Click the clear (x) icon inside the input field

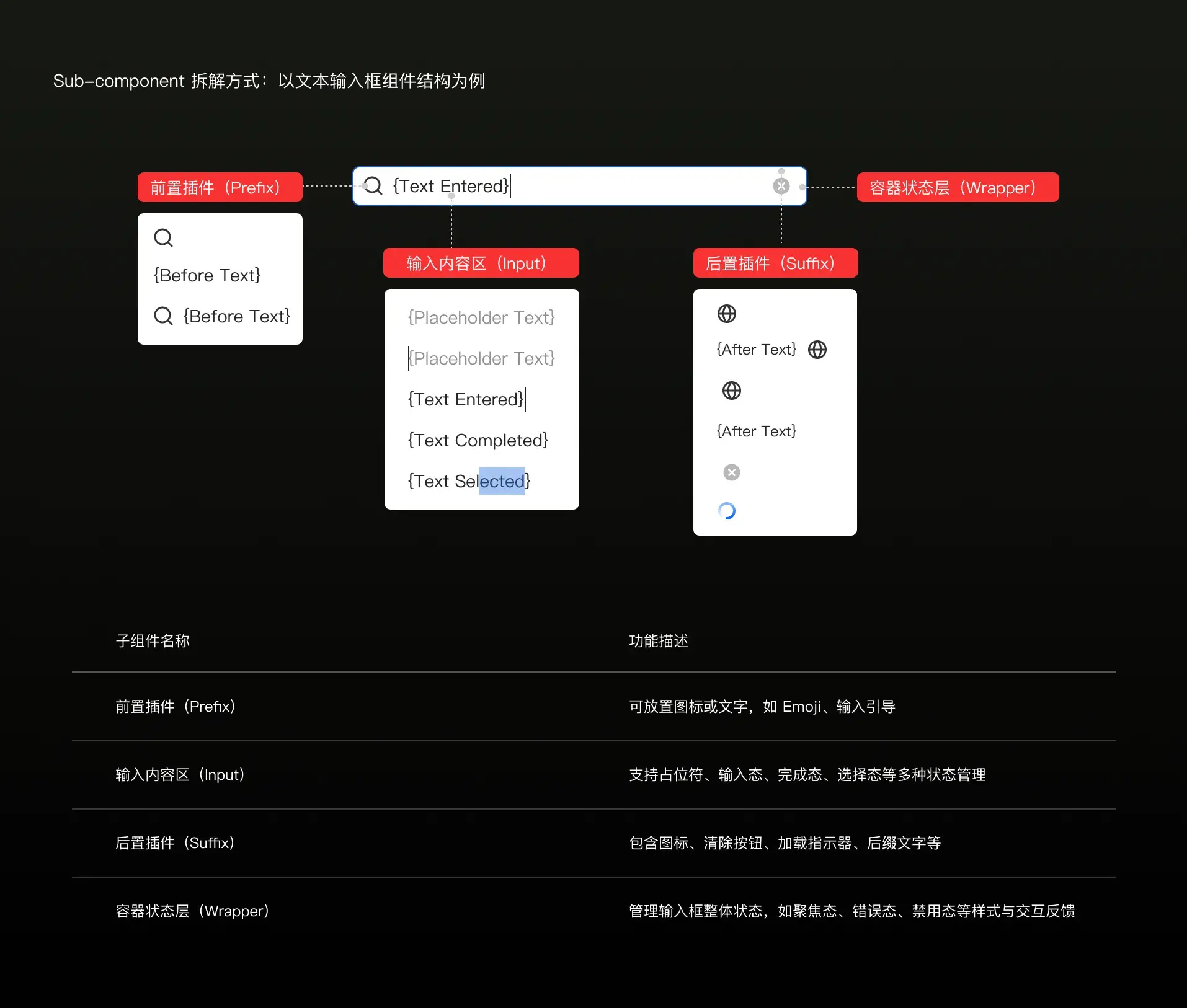tap(781, 185)
